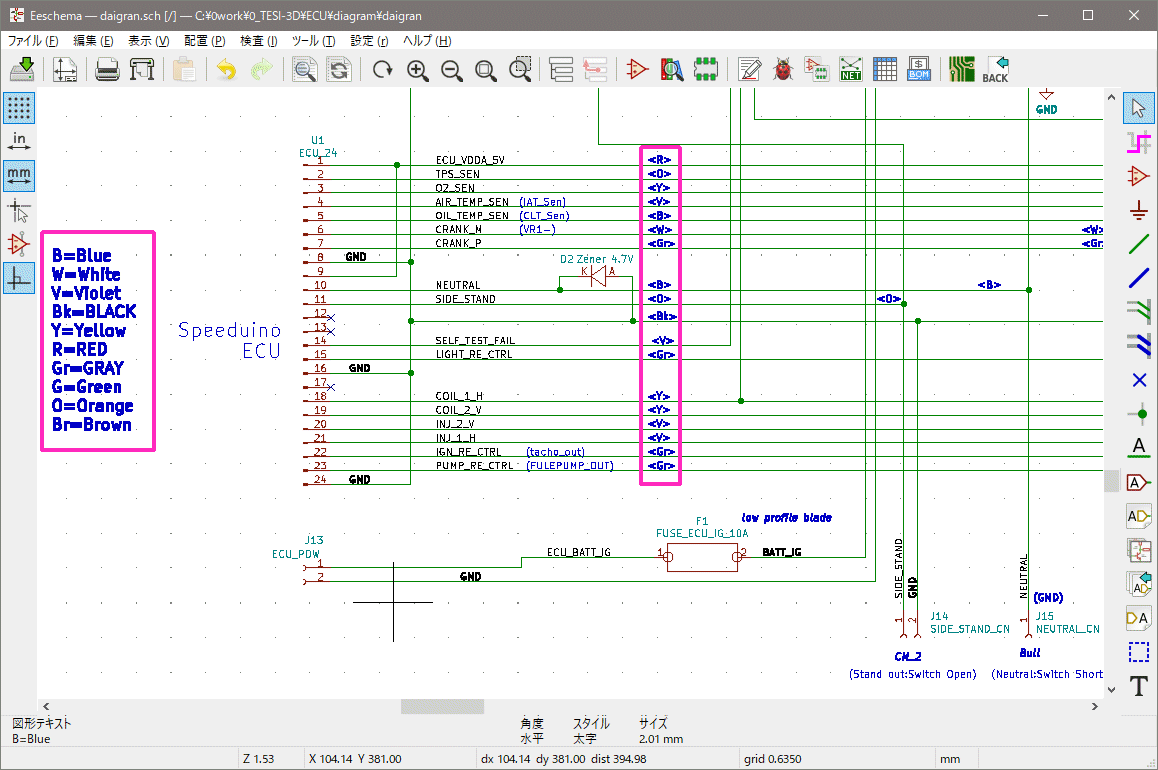This screenshot has height=770, width=1158.
Task: Activate the highlight net tool
Action: tap(1139, 142)
